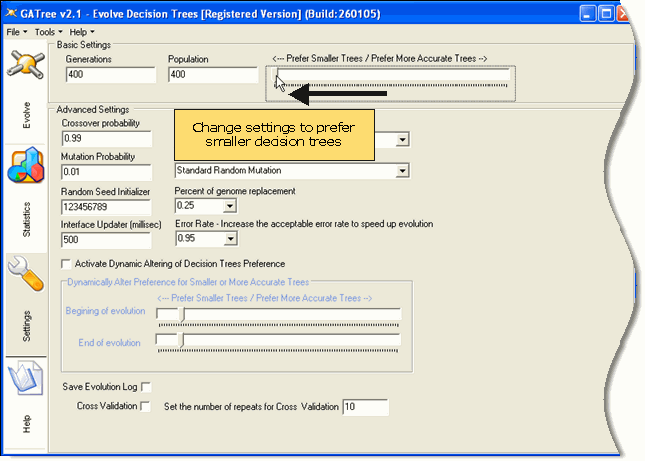Expand the Error Rate 0.95 dropdown
The height and width of the screenshot is (461, 645).
pos(231,239)
